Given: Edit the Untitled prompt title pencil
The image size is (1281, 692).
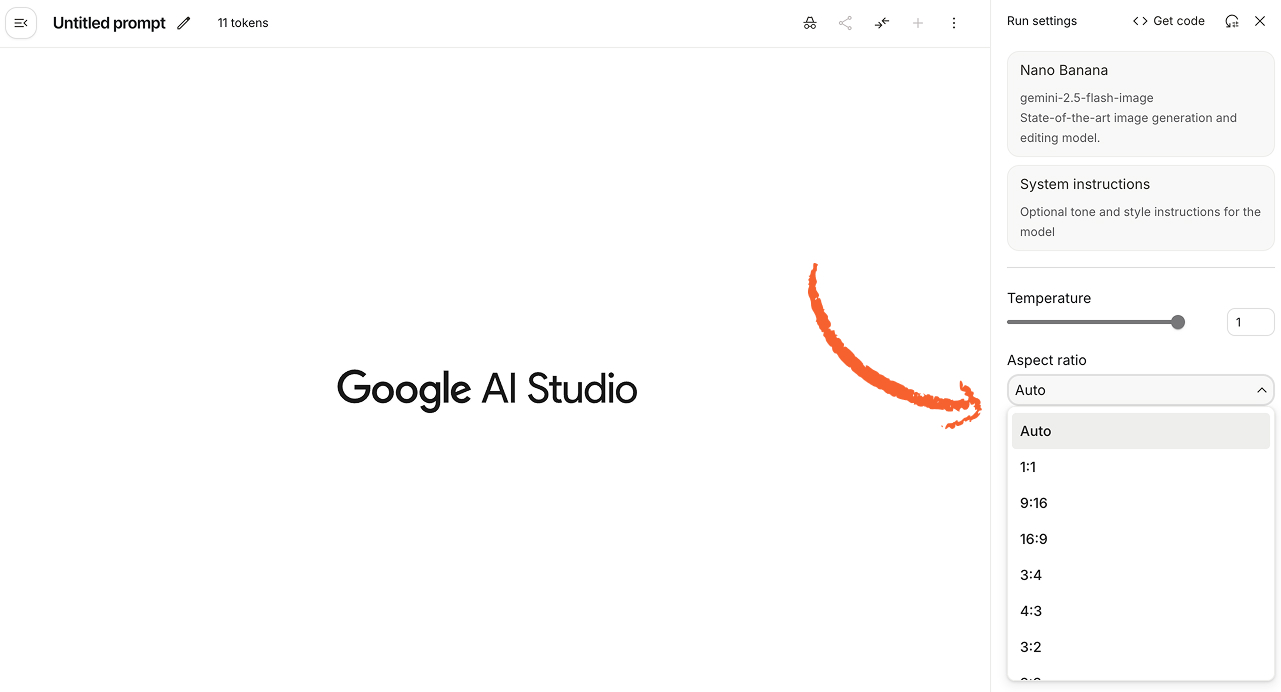Looking at the screenshot, I should [x=183, y=23].
